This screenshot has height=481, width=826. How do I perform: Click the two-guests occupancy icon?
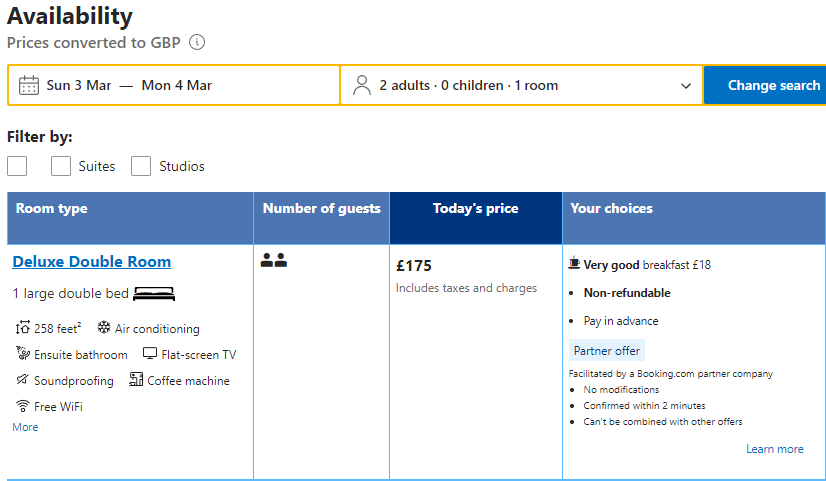tap(274, 261)
